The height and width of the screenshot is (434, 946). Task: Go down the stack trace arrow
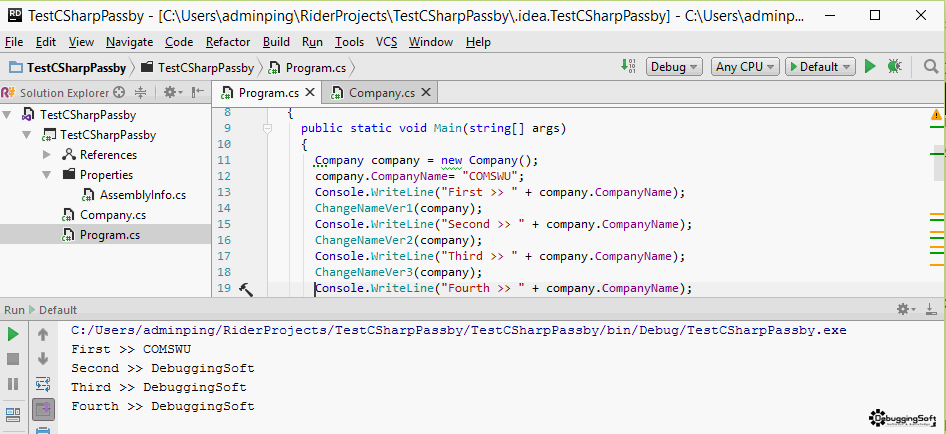pyautogui.click(x=43, y=359)
